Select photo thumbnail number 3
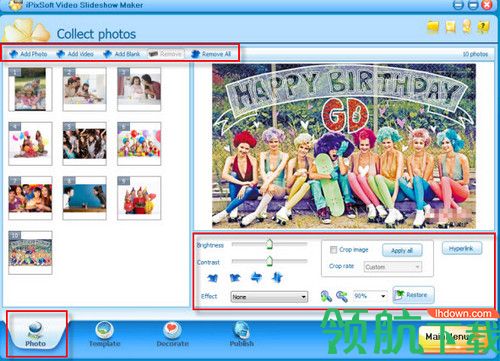Screen dimensions: 500x361 click(139, 89)
